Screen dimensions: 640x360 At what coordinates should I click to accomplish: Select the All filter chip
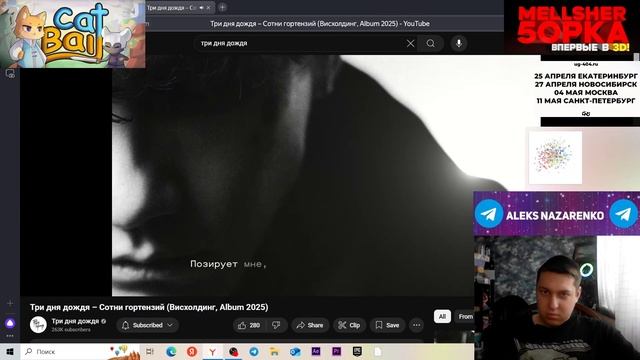coord(442,316)
